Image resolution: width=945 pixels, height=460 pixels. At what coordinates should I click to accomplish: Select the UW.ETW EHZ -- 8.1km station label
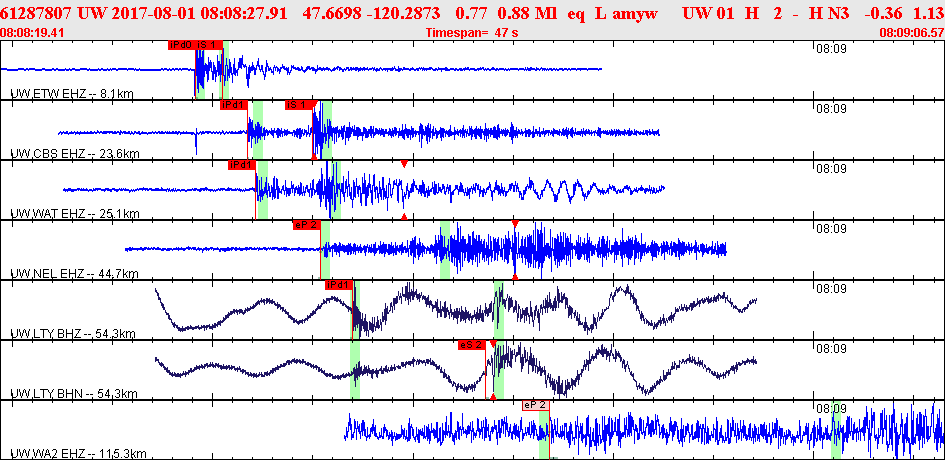72,93
